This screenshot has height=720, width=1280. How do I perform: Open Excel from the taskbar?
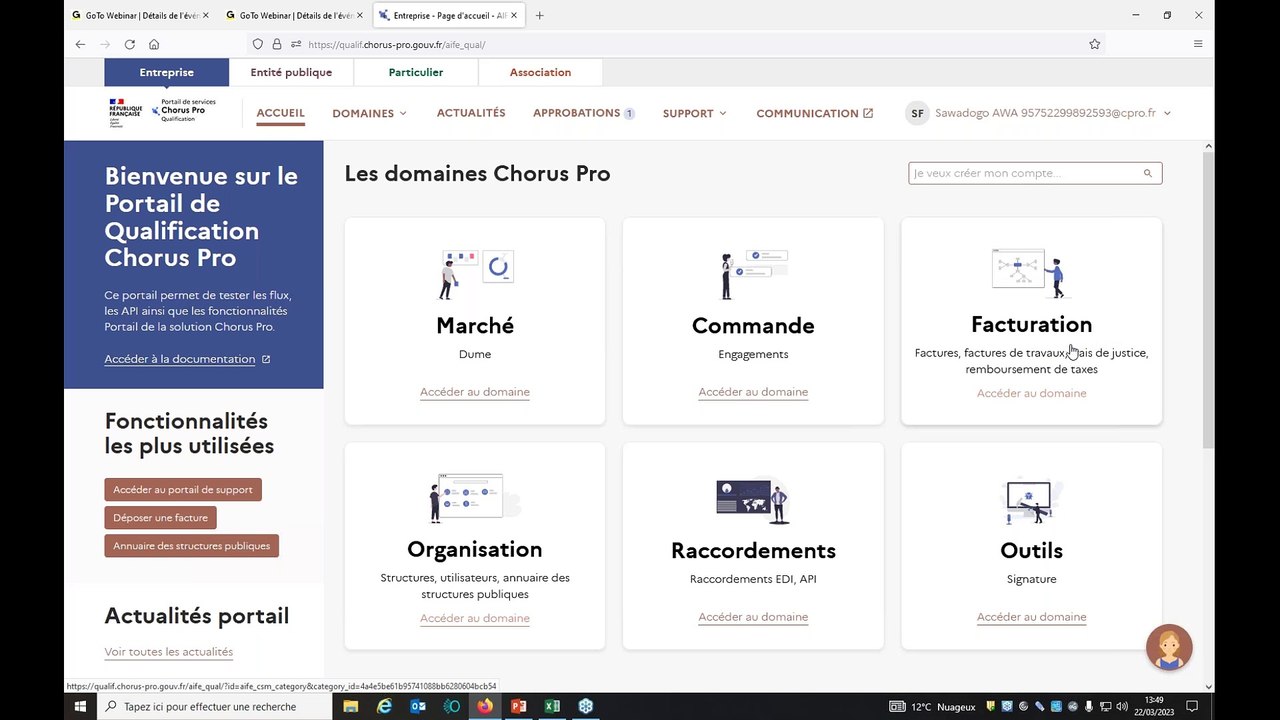pos(551,706)
